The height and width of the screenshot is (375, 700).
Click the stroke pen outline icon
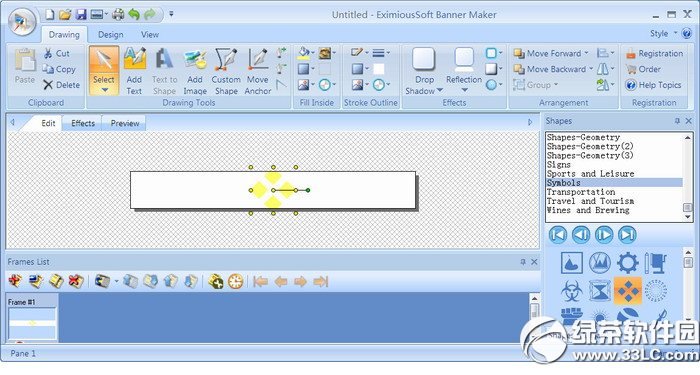pos(357,53)
